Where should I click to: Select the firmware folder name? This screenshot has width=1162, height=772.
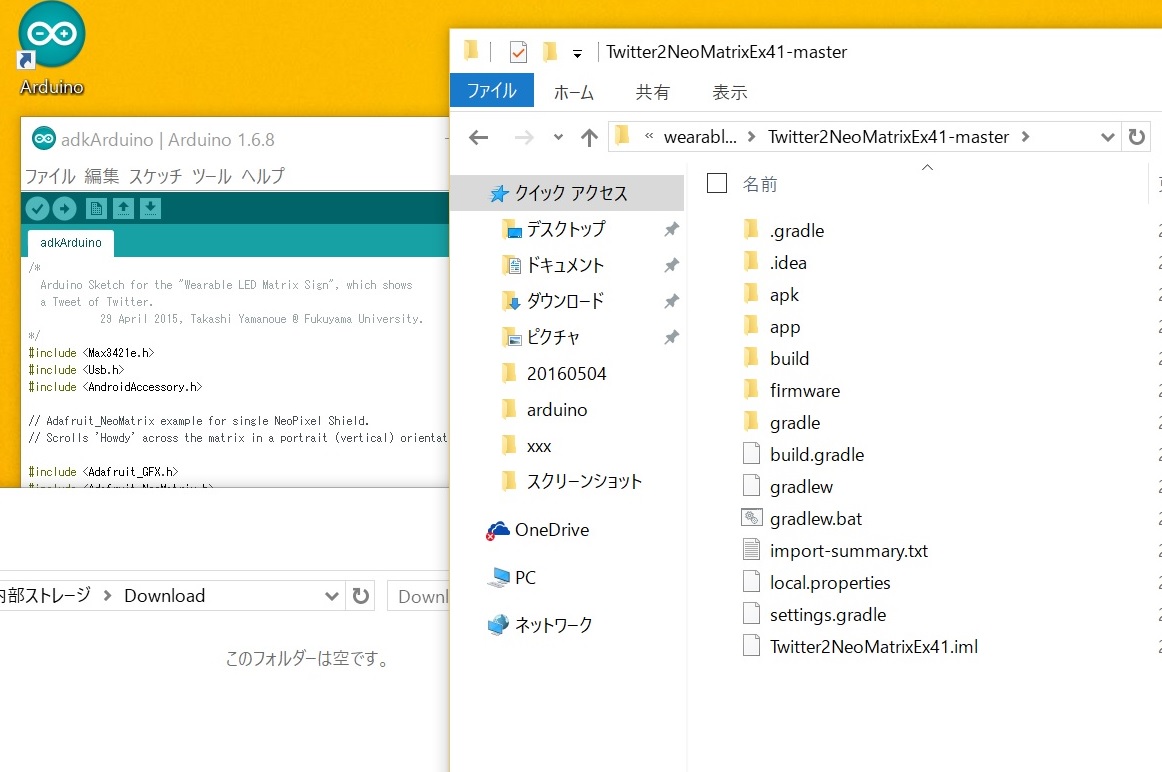coord(805,390)
